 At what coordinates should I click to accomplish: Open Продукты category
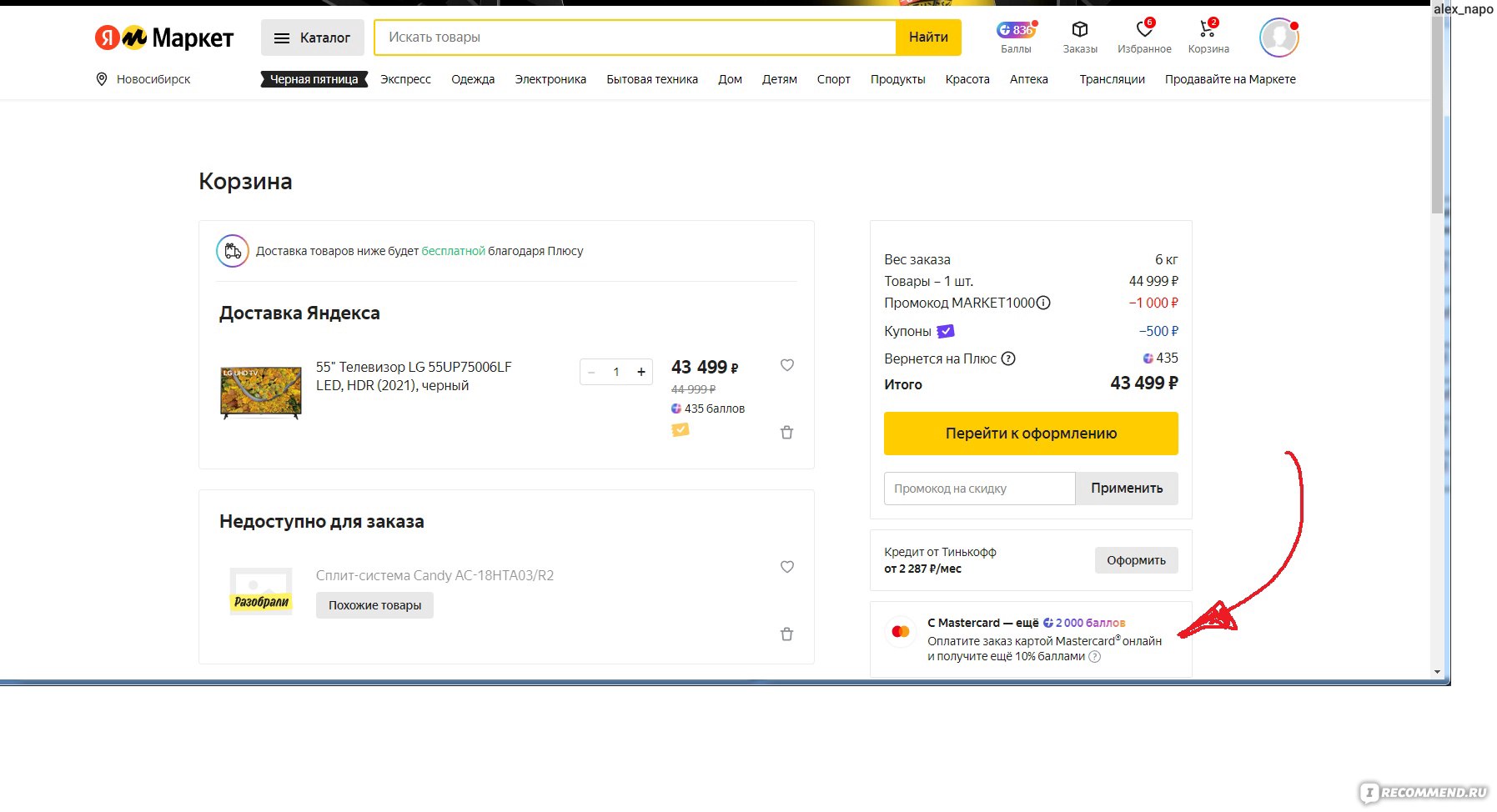coord(898,79)
